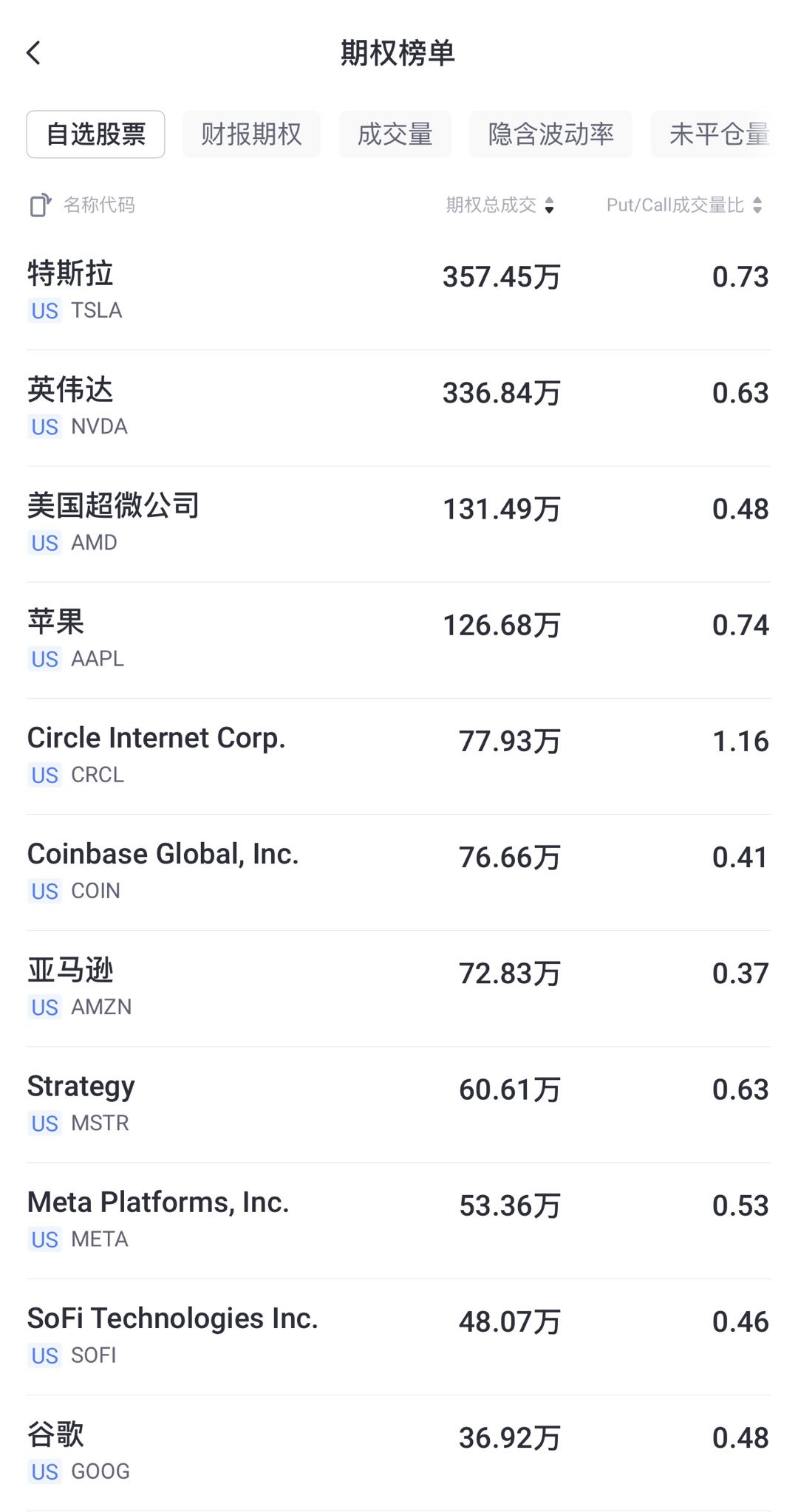Open 特斯拉 TSLA options row

tap(398, 291)
